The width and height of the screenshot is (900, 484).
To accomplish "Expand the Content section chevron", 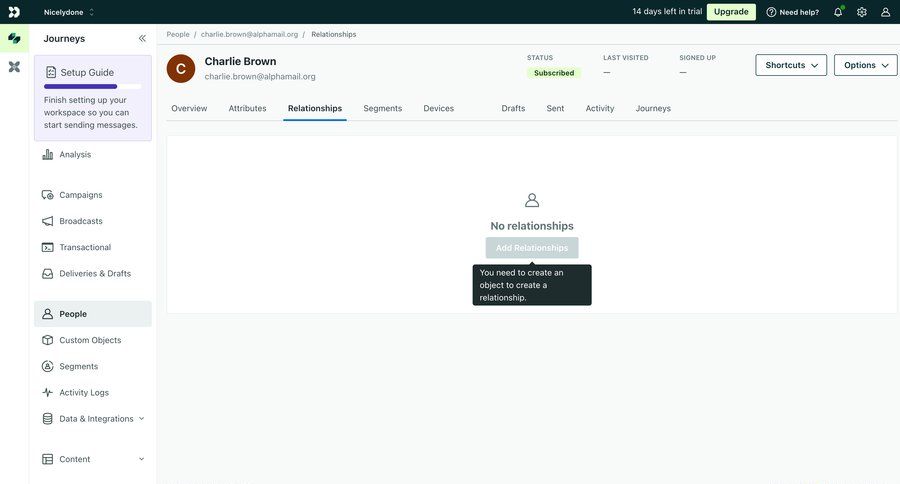I will click(141, 459).
